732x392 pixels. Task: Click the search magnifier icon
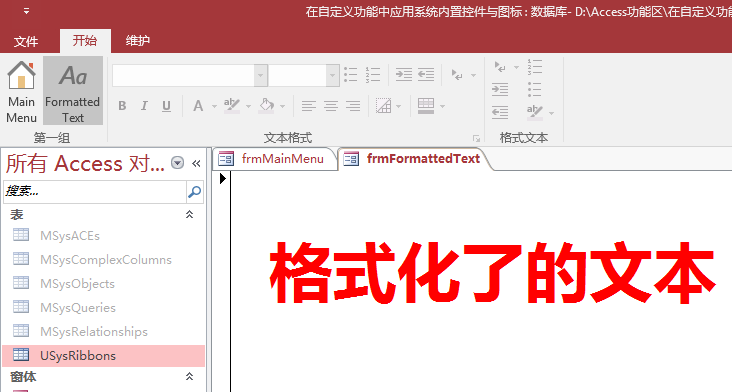coord(195,191)
